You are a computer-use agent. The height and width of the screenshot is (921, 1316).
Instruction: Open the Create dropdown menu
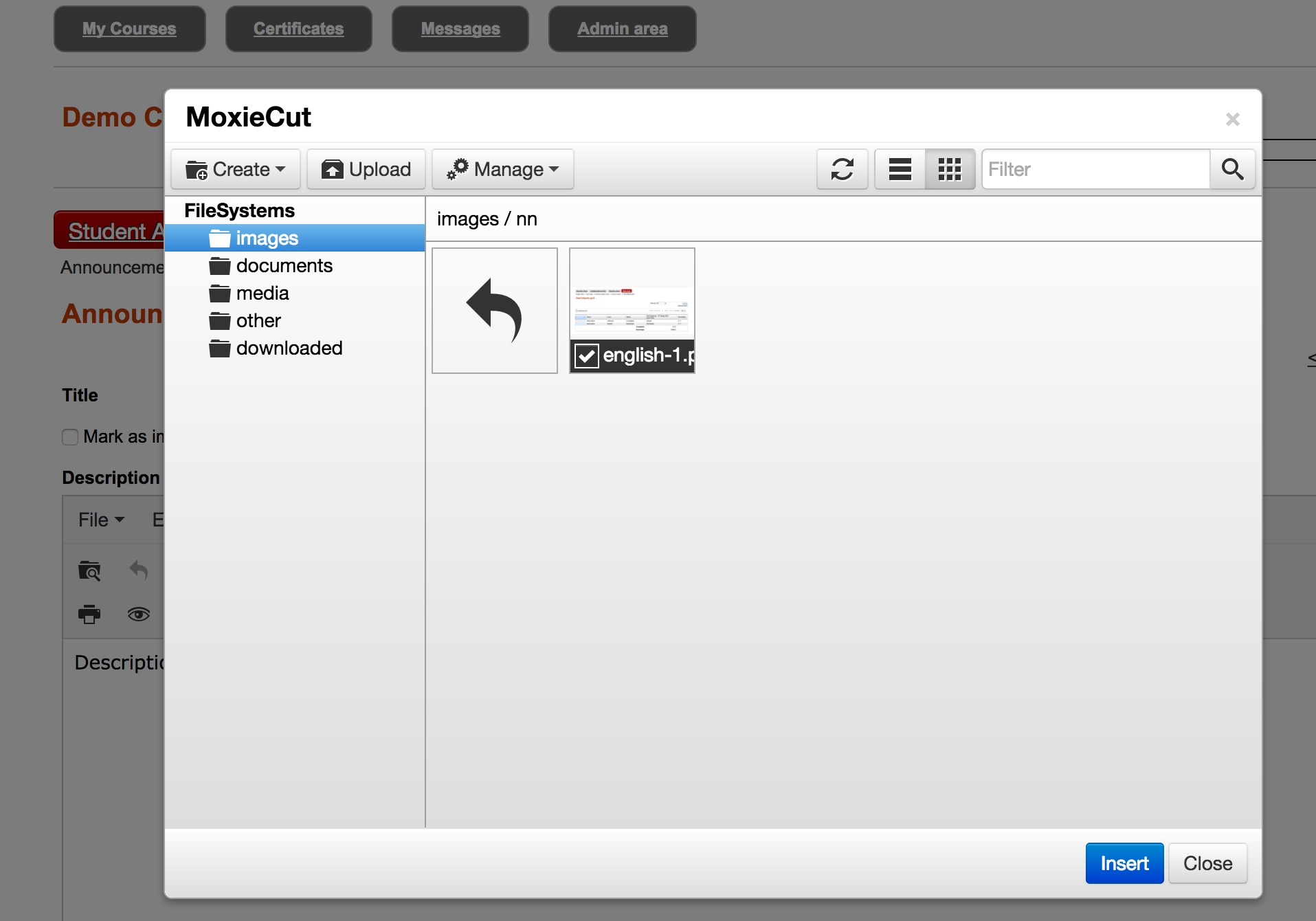point(236,169)
